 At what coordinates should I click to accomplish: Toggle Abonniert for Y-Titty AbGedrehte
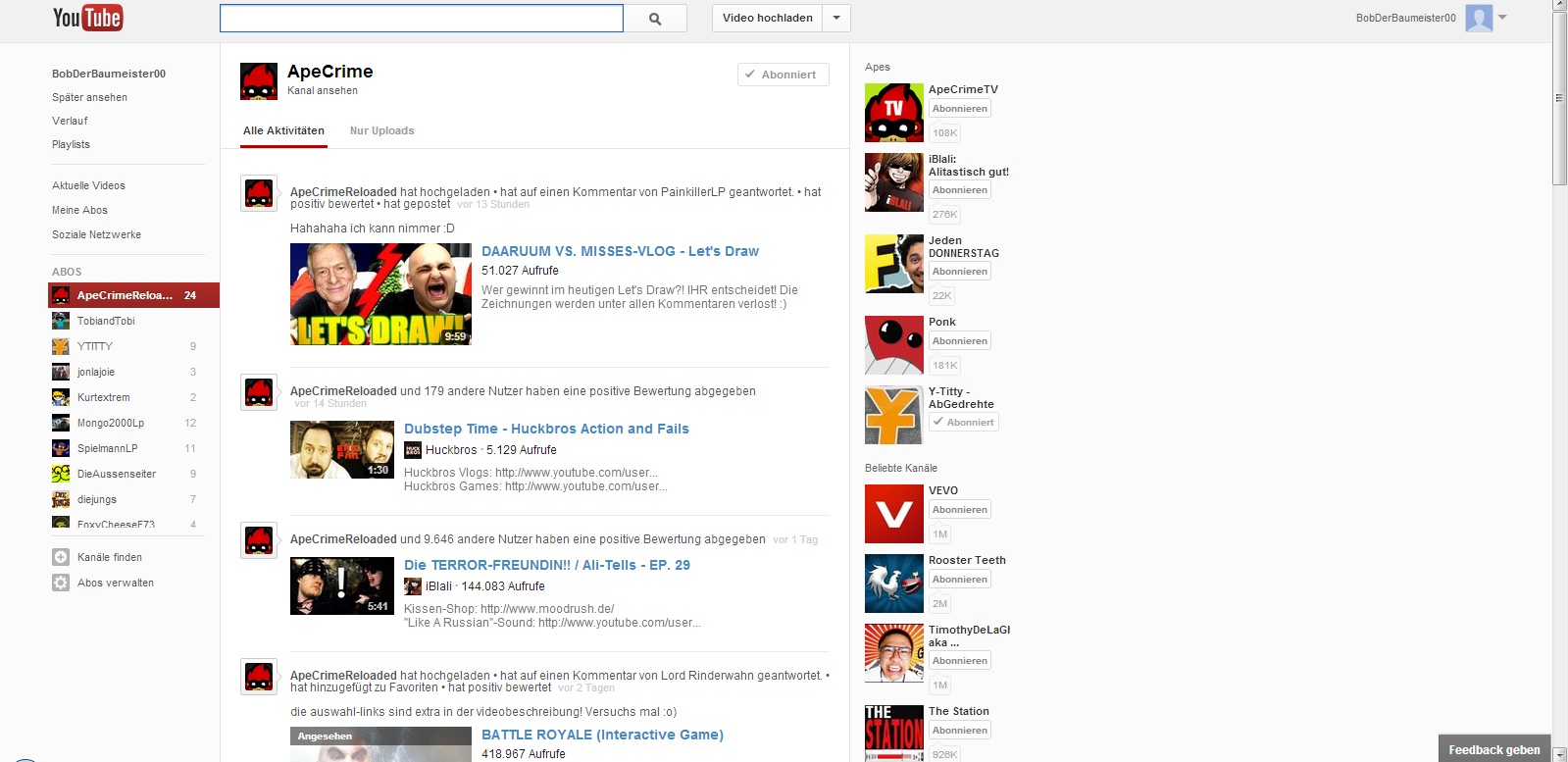coord(964,423)
